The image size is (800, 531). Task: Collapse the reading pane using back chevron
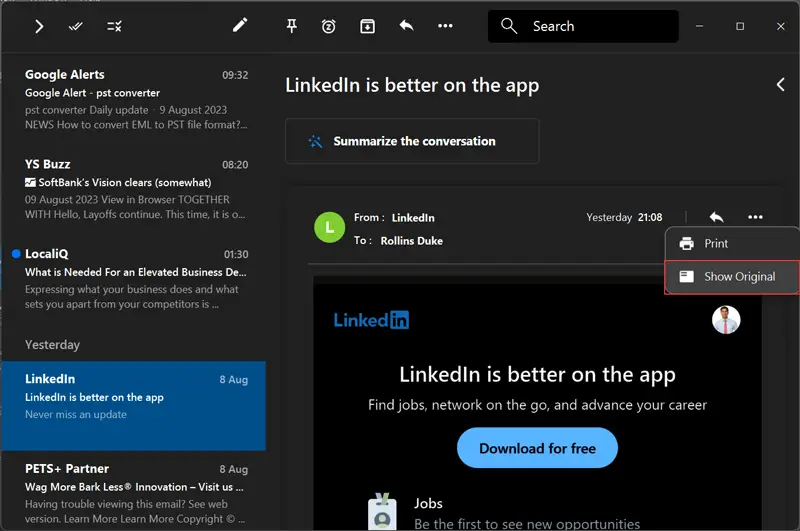click(x=780, y=85)
